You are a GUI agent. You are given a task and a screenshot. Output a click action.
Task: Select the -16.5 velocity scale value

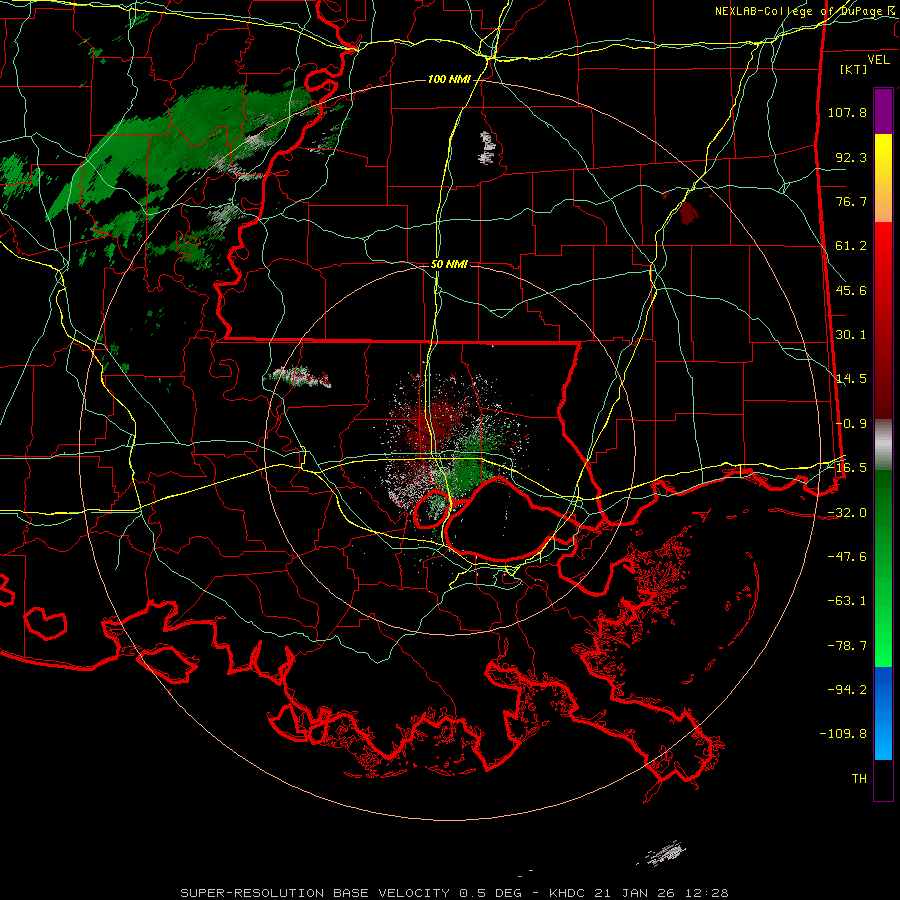(x=847, y=468)
